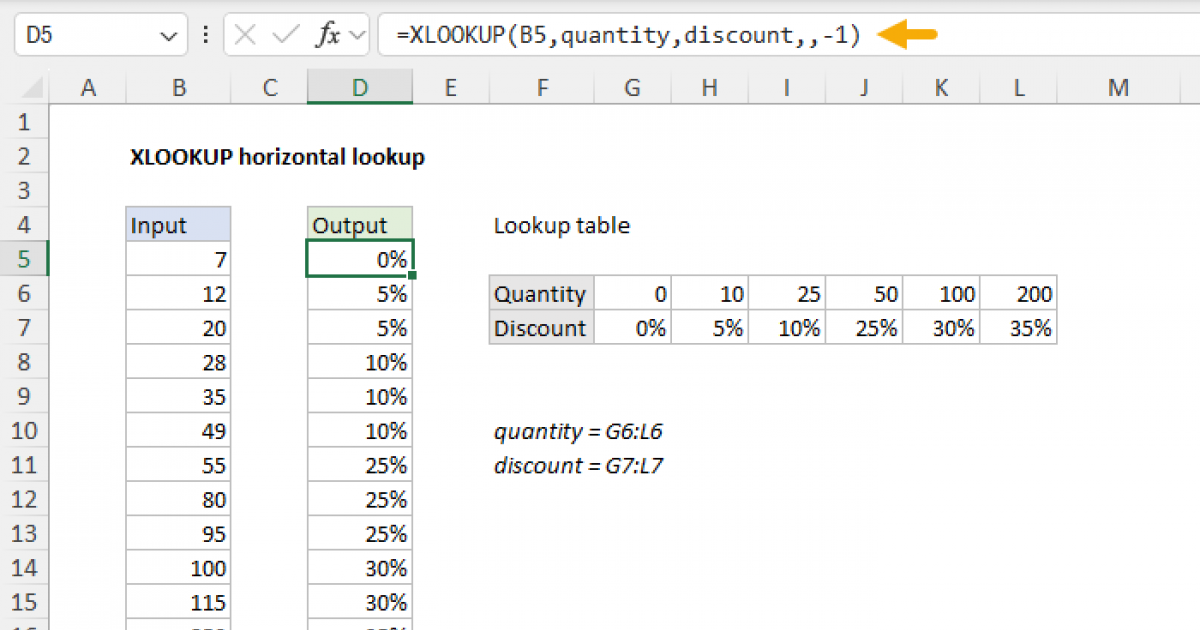Select the Discount label cell in lookup table
The width and height of the screenshot is (1200, 630).
click(540, 327)
